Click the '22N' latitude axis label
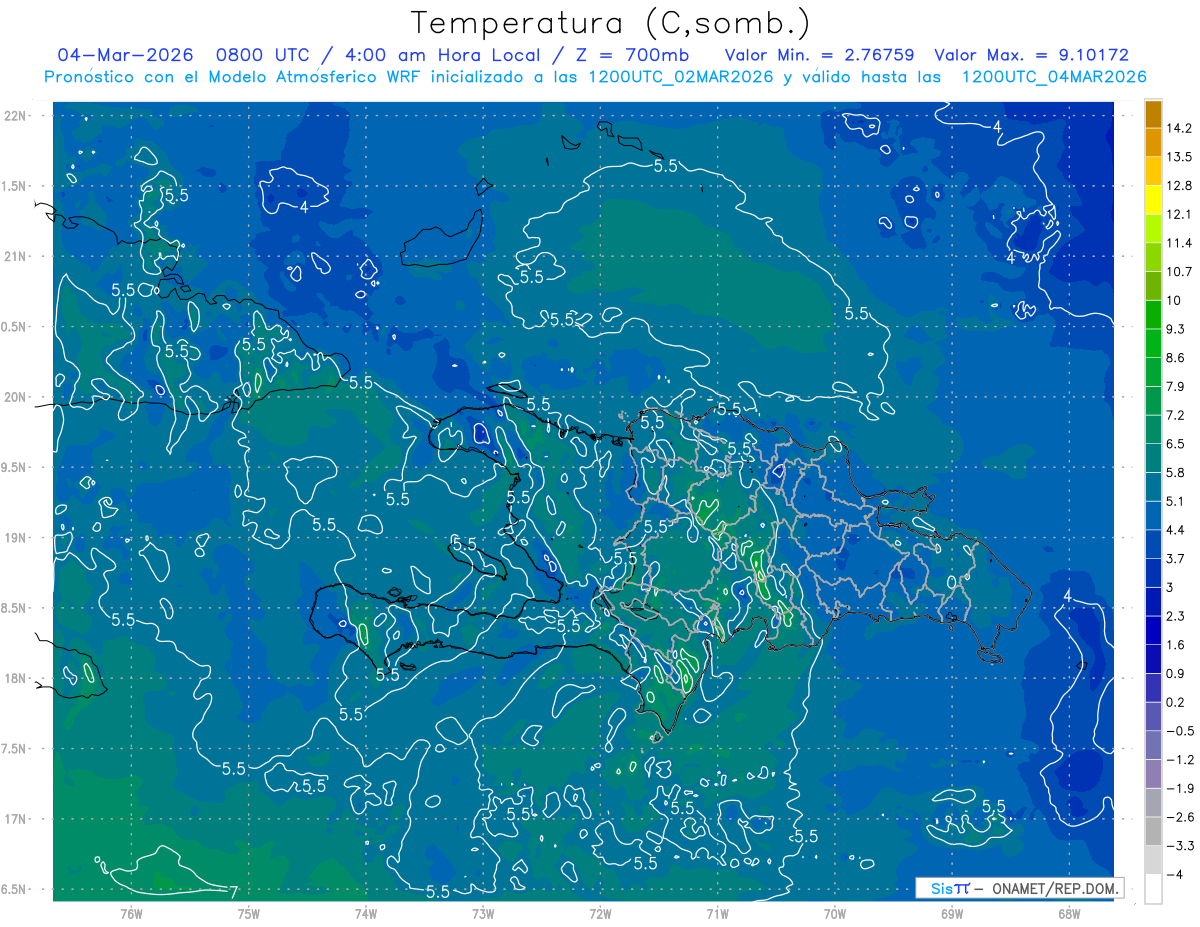 click(x=14, y=116)
